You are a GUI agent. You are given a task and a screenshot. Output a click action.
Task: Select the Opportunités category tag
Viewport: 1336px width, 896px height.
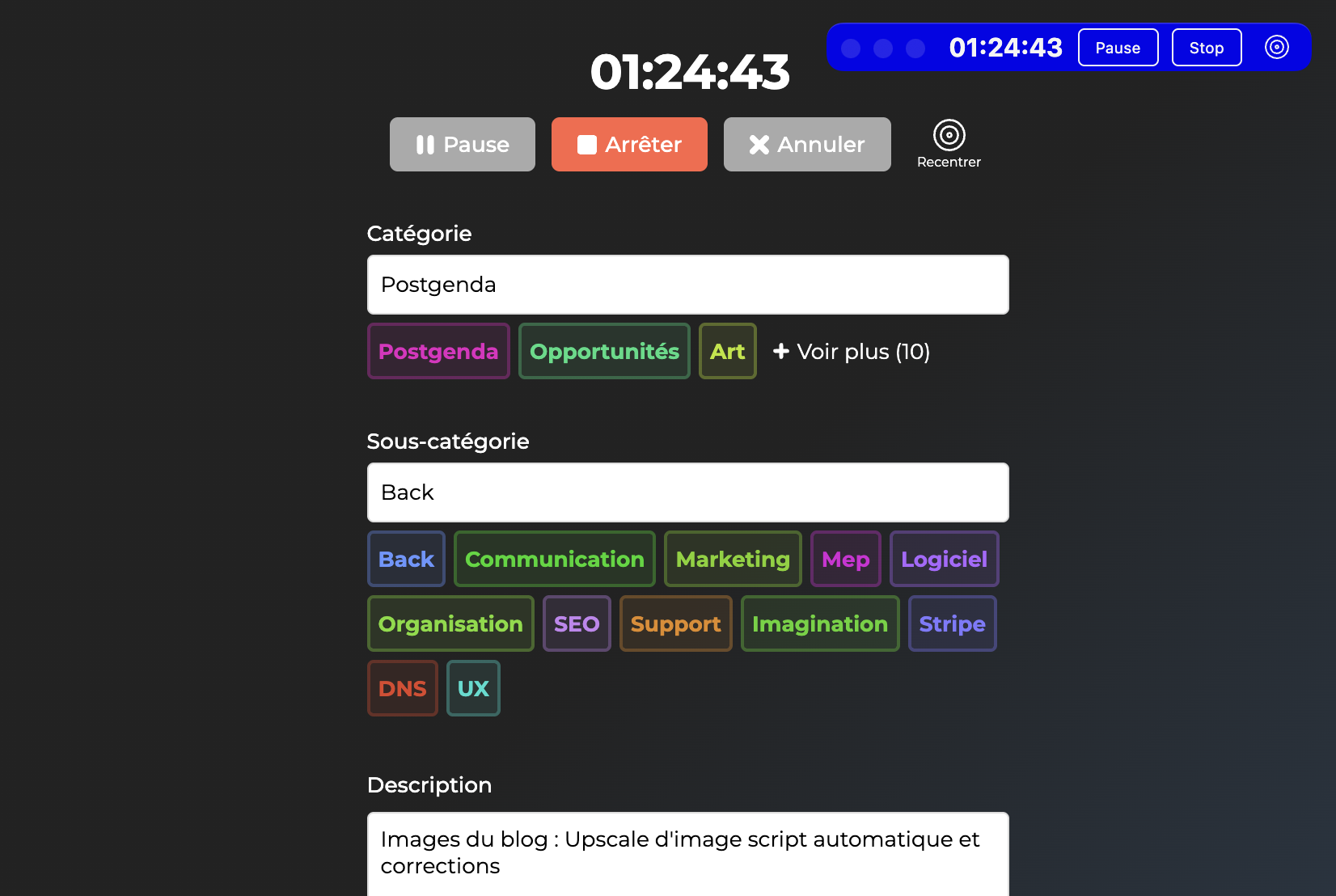pos(604,351)
